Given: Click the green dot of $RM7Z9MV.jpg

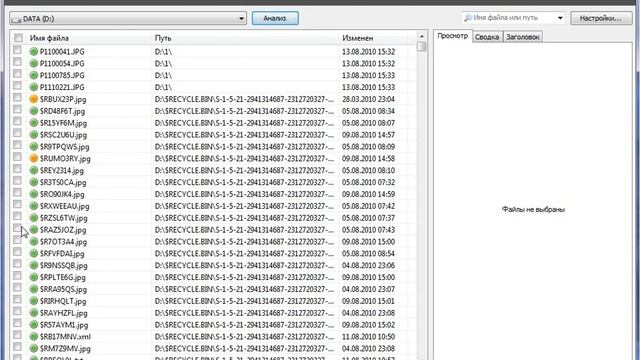Looking at the screenshot, I should coord(34,348).
